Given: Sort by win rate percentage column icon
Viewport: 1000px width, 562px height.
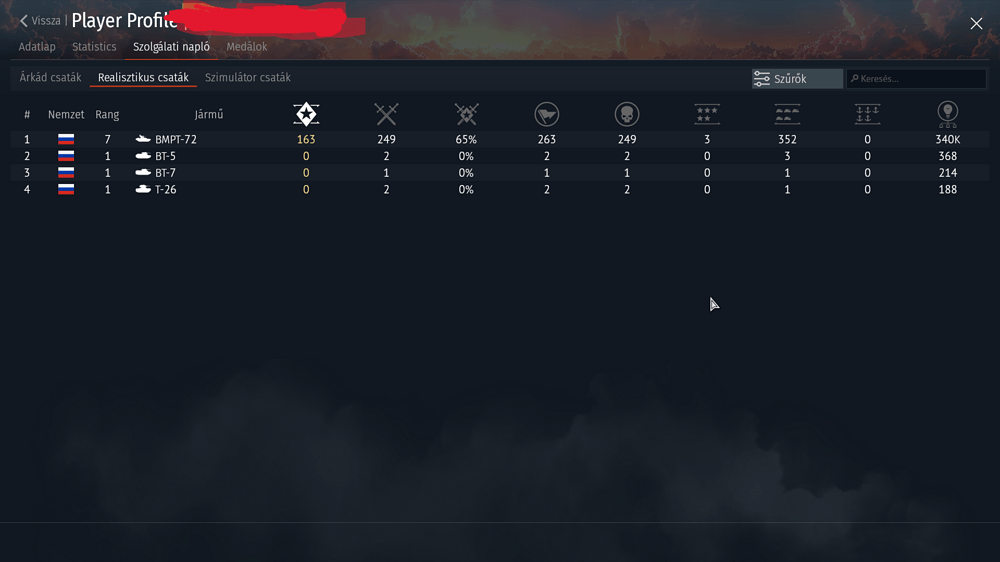Looking at the screenshot, I should (466, 114).
